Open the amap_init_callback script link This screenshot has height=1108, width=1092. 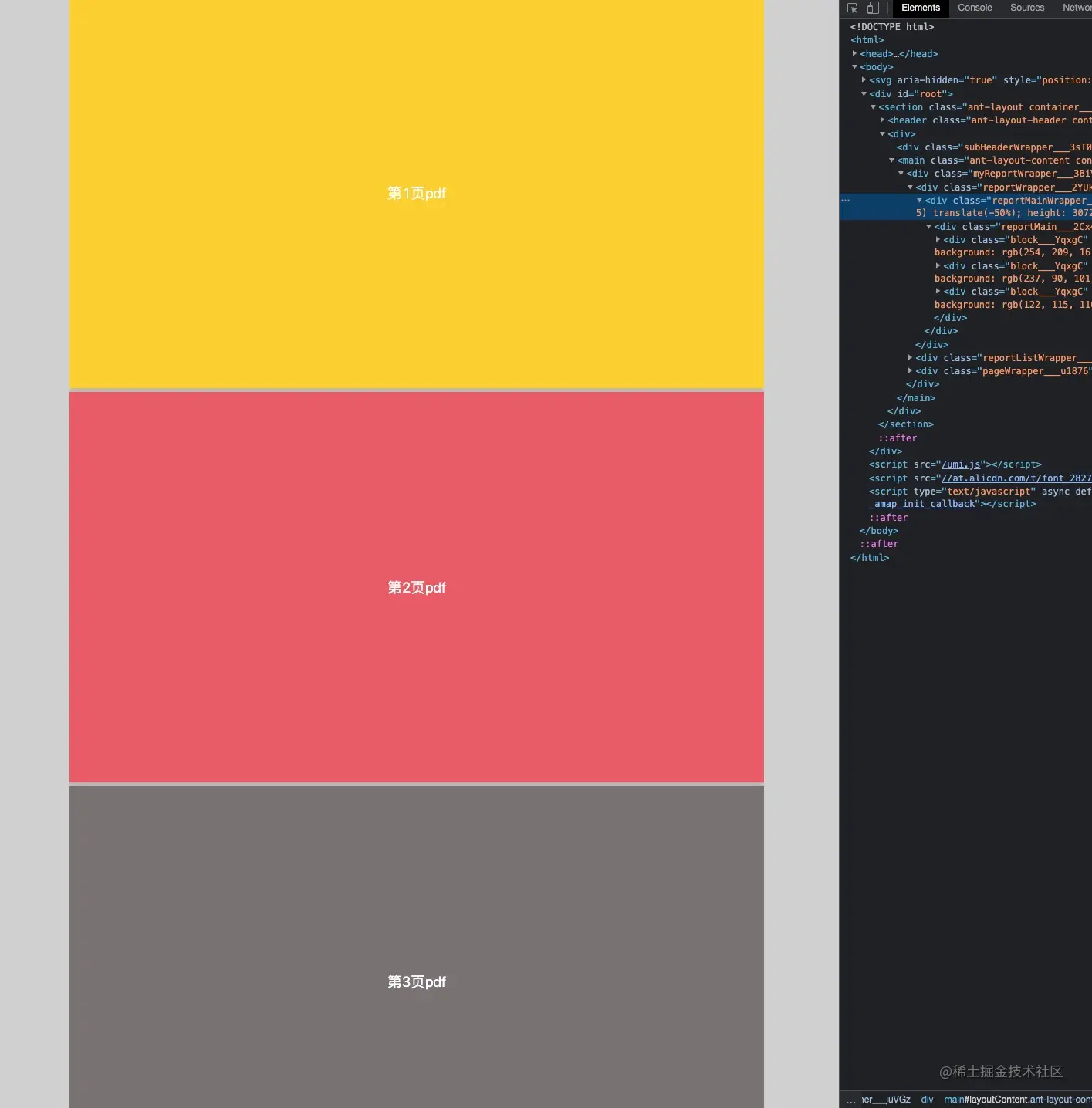pyautogui.click(x=922, y=504)
